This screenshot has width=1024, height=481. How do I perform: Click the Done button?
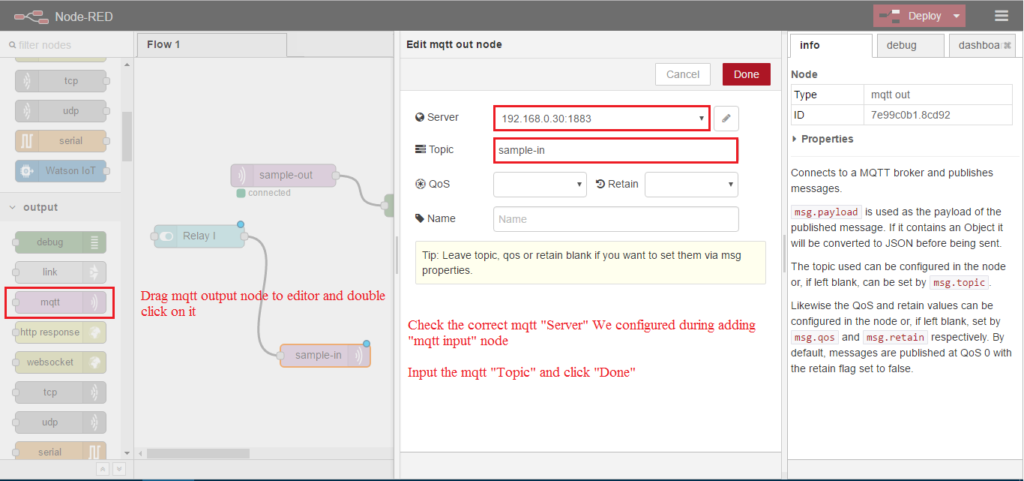coord(746,74)
